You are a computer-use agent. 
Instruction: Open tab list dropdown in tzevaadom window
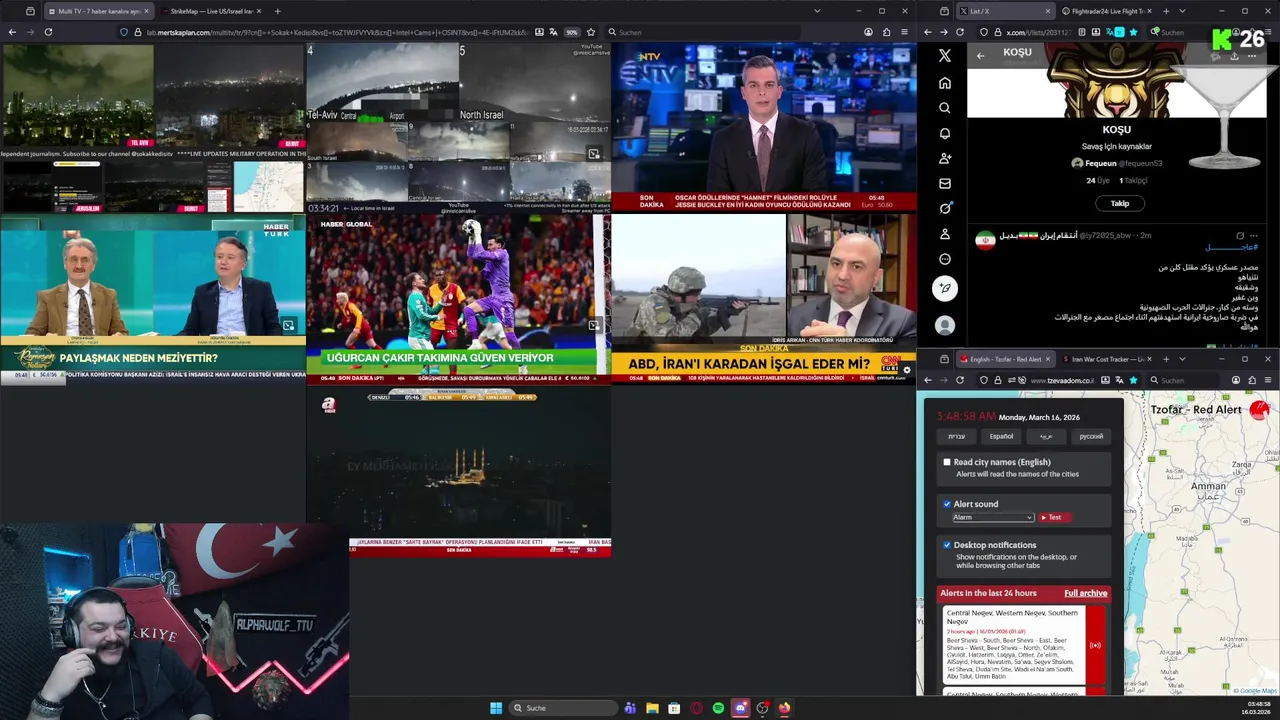tap(1182, 359)
